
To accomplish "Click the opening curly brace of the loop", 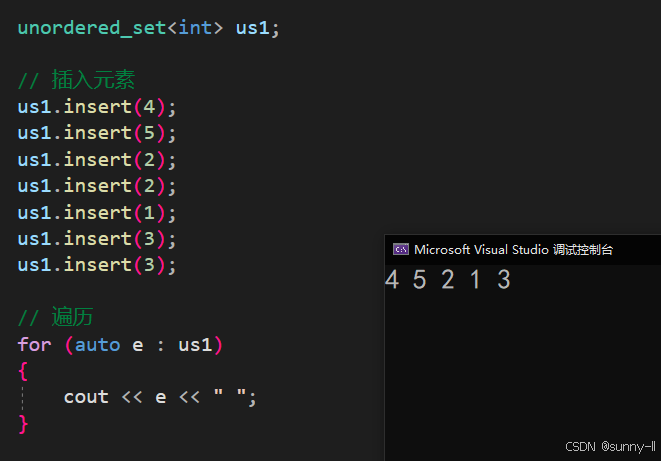I will (23, 370).
